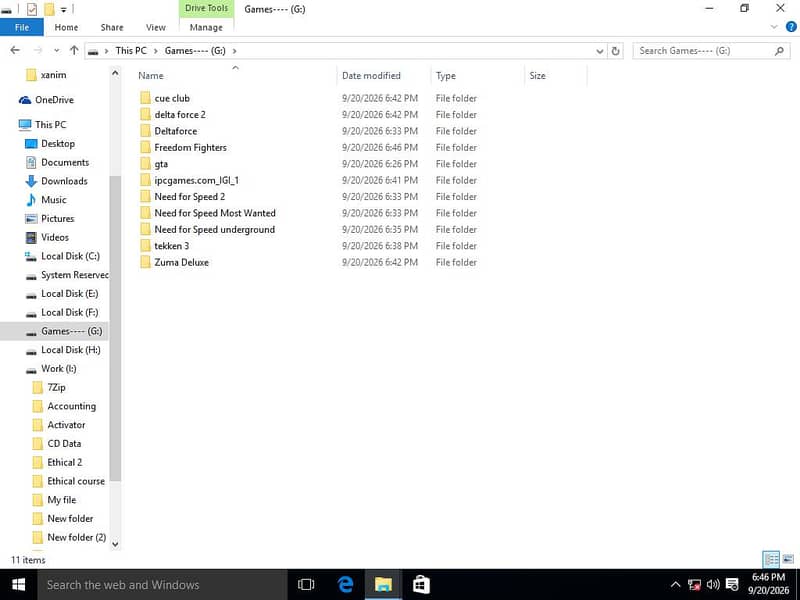Click the Search the web and Windows box
800x600 pixels.
[x=162, y=585]
